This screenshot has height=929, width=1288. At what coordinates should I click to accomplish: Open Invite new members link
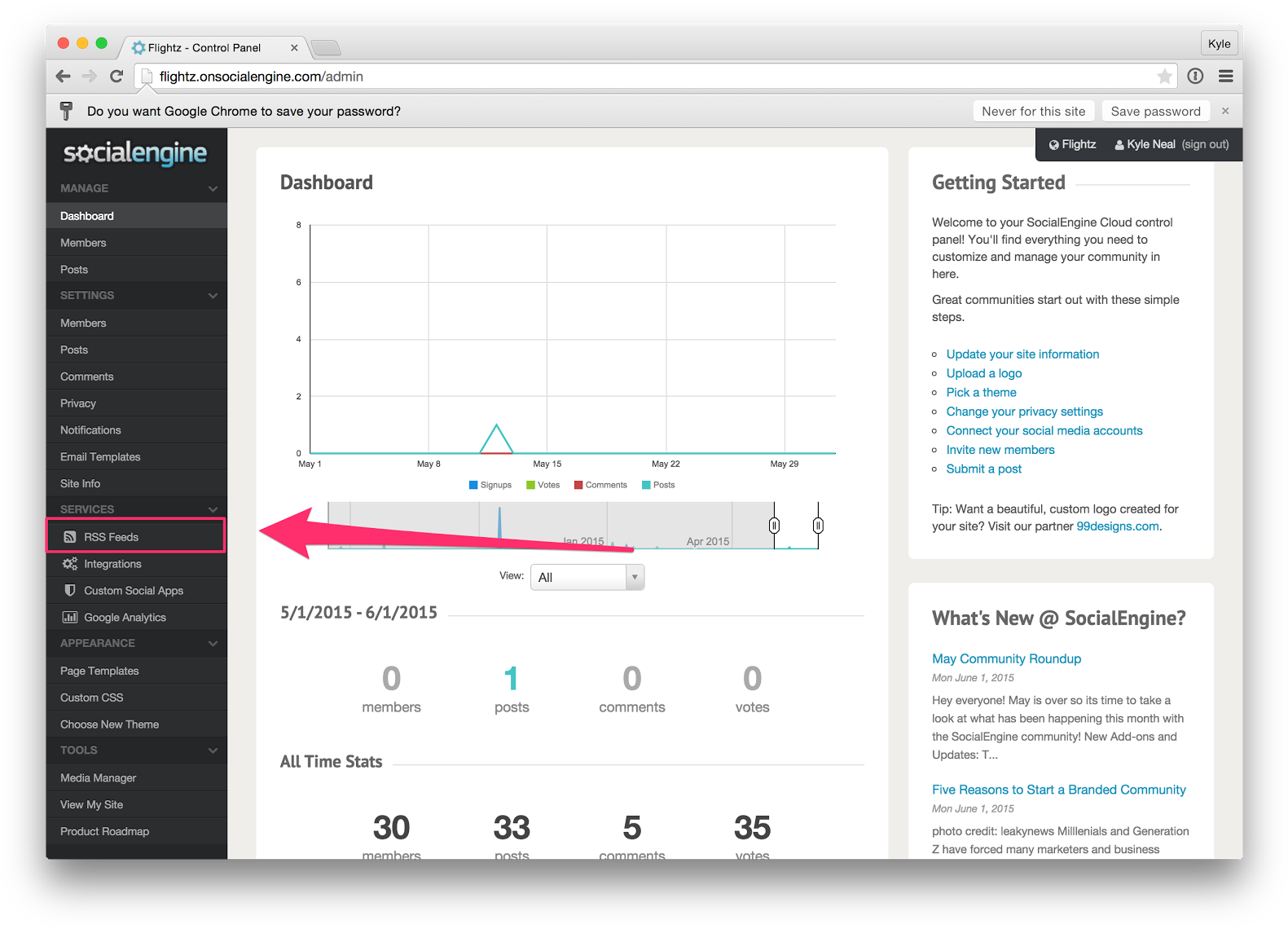1000,450
